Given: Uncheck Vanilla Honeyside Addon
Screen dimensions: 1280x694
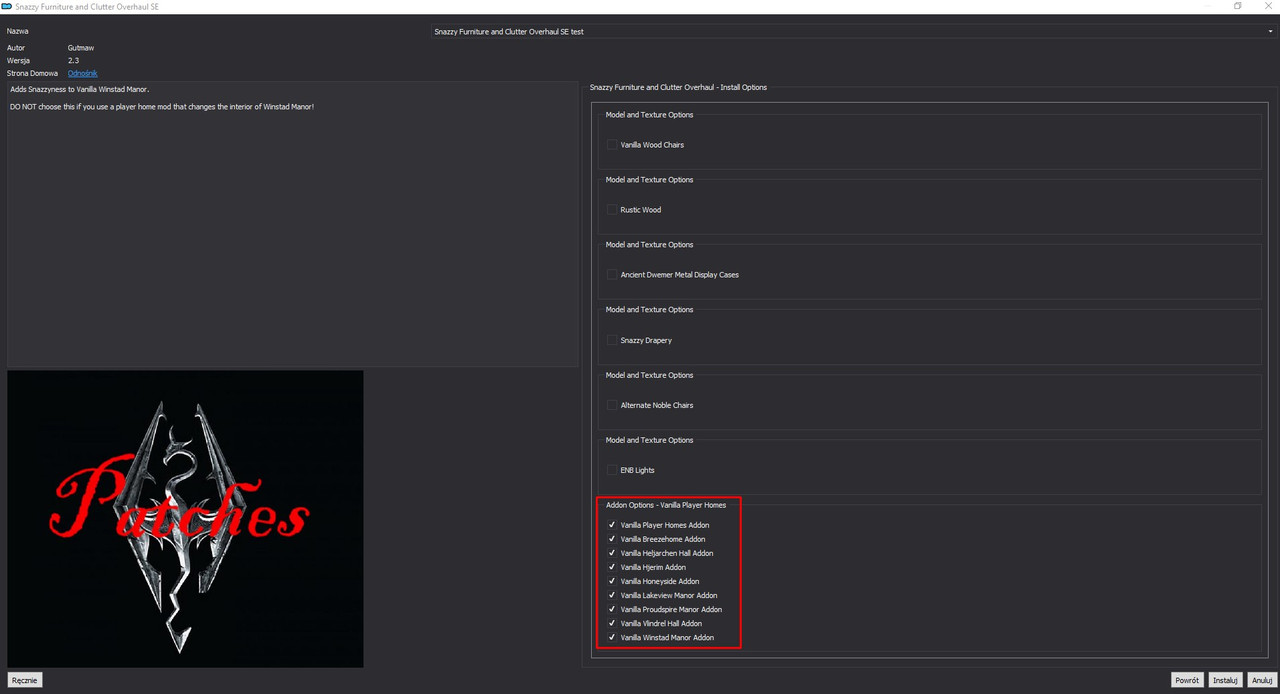Looking at the screenshot, I should coord(612,581).
